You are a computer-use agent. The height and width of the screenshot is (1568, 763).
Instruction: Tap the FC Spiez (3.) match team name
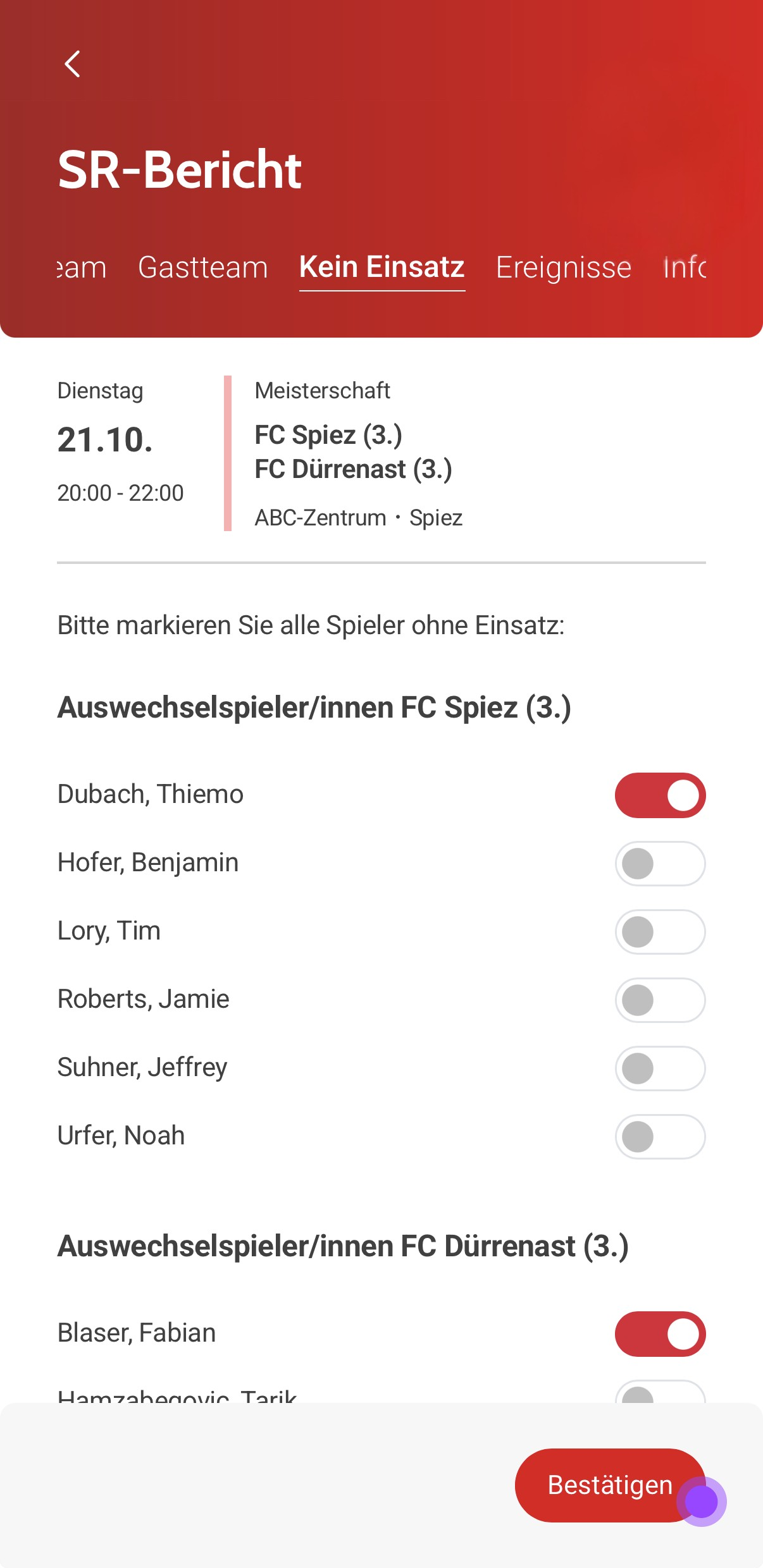pyautogui.click(x=328, y=435)
